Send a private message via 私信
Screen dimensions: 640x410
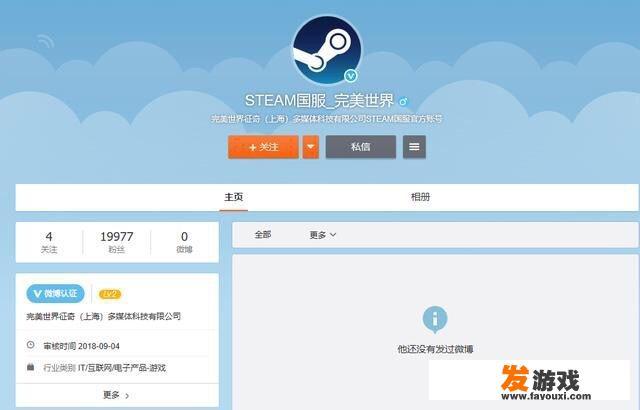(361, 147)
